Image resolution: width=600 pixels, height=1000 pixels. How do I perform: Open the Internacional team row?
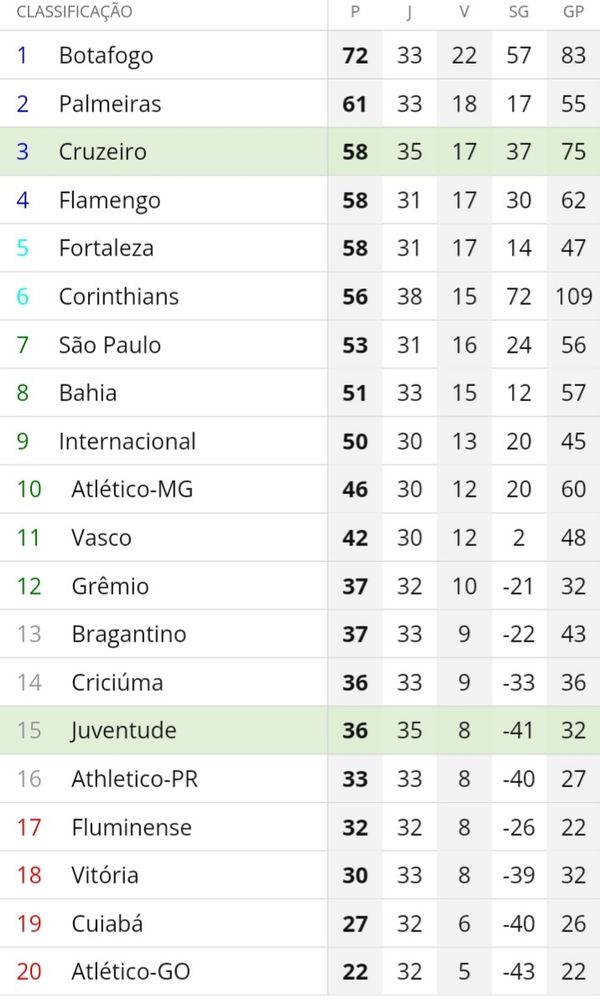click(300, 441)
